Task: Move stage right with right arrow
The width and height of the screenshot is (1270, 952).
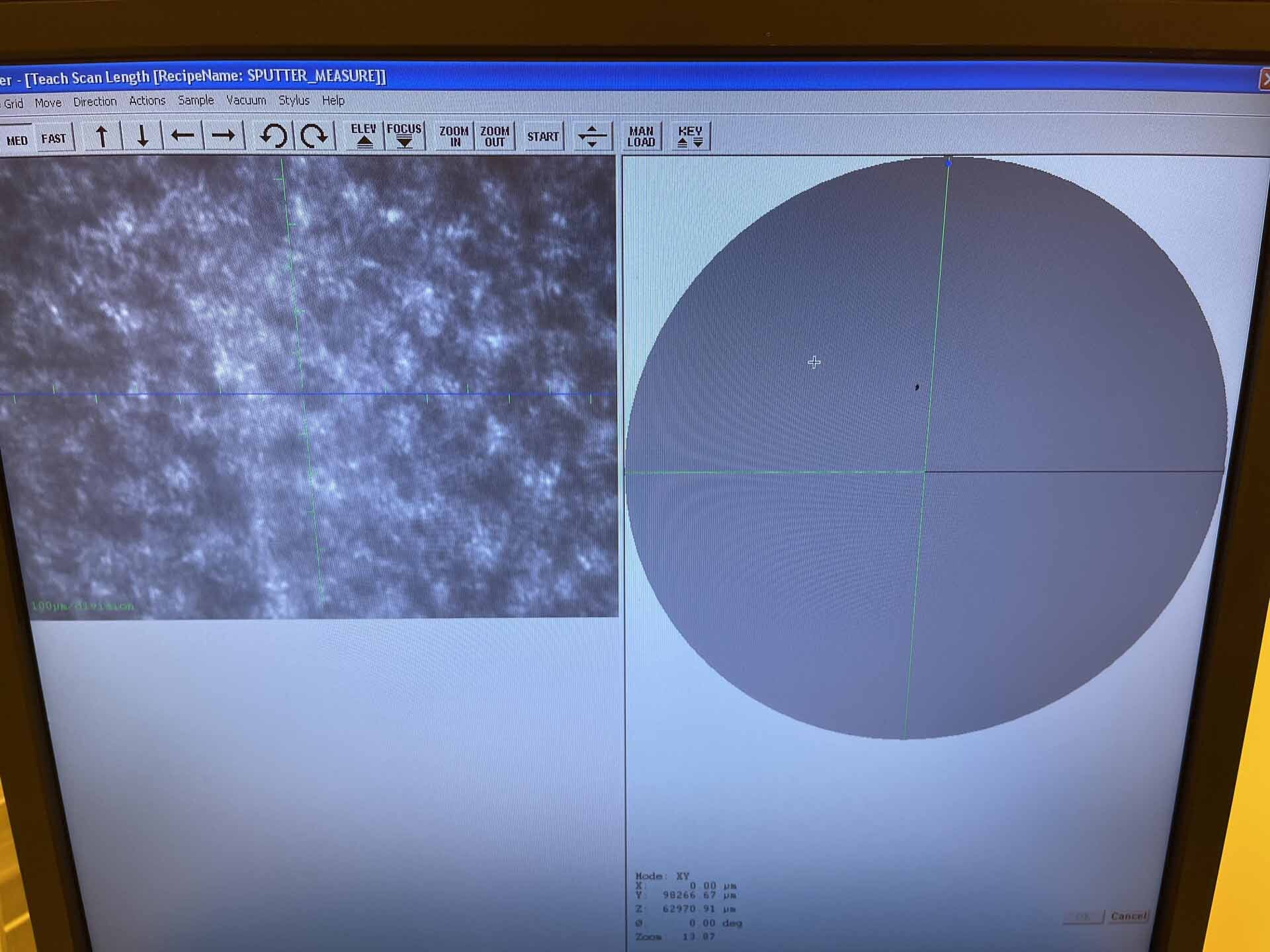Action: coord(224,136)
